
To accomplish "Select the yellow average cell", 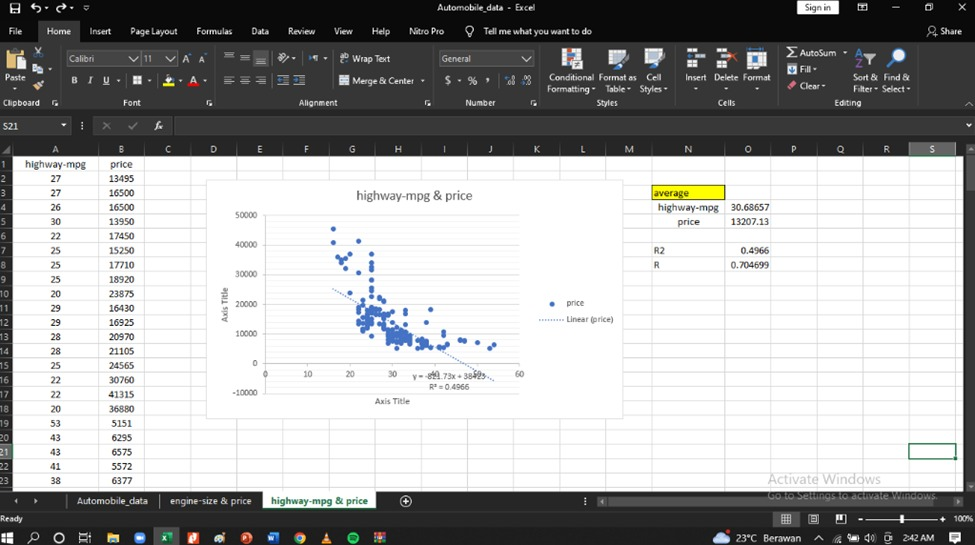I will (688, 193).
